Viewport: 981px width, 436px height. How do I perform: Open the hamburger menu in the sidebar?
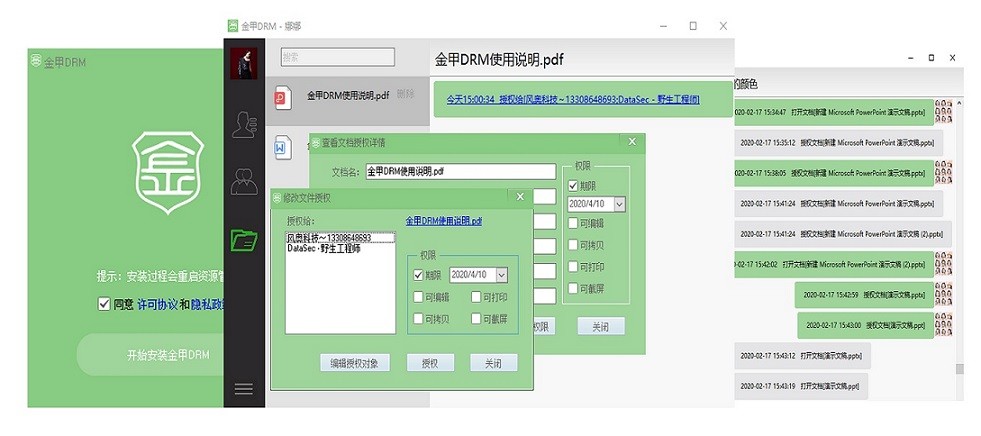click(243, 389)
